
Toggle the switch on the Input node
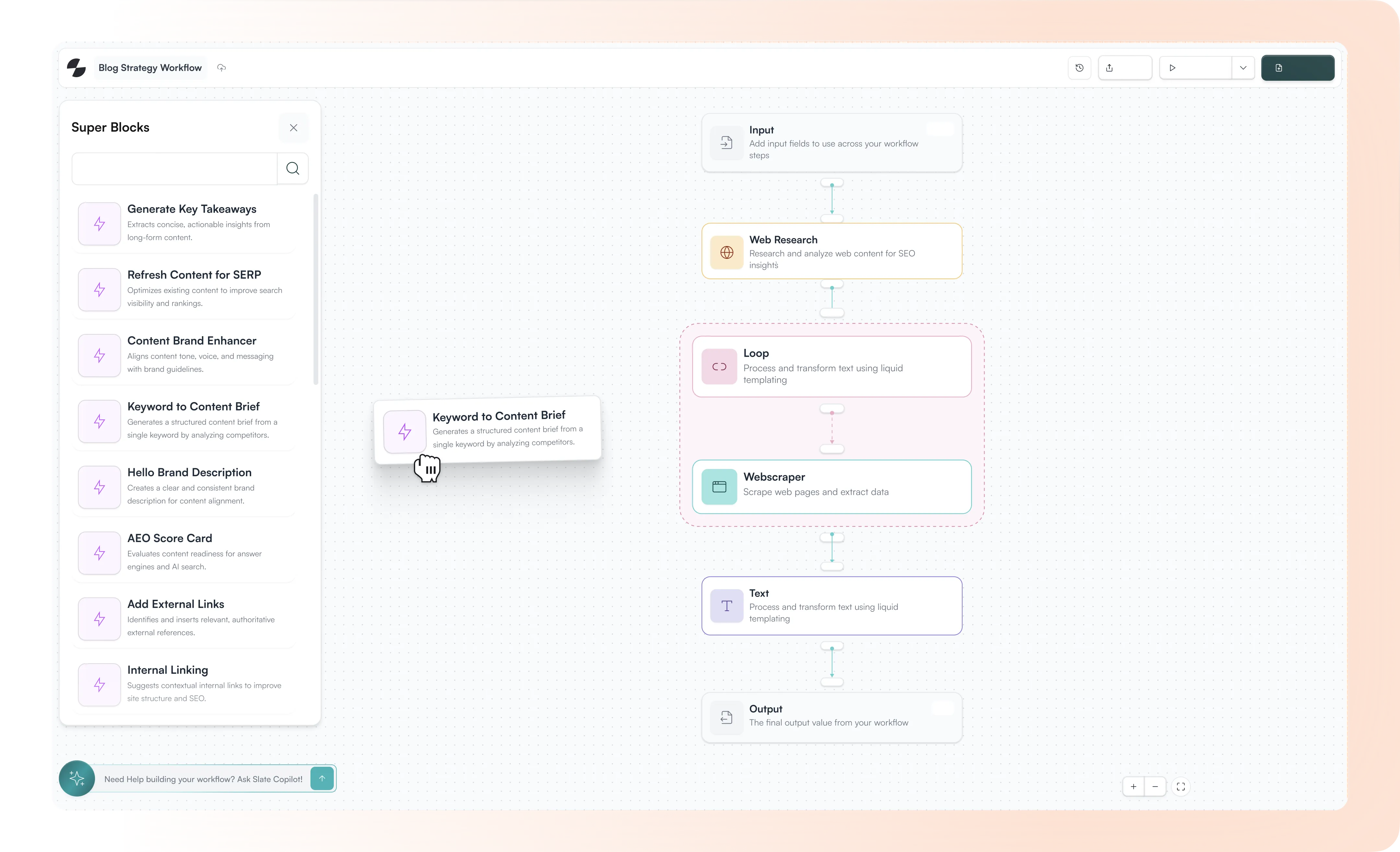tap(940, 129)
